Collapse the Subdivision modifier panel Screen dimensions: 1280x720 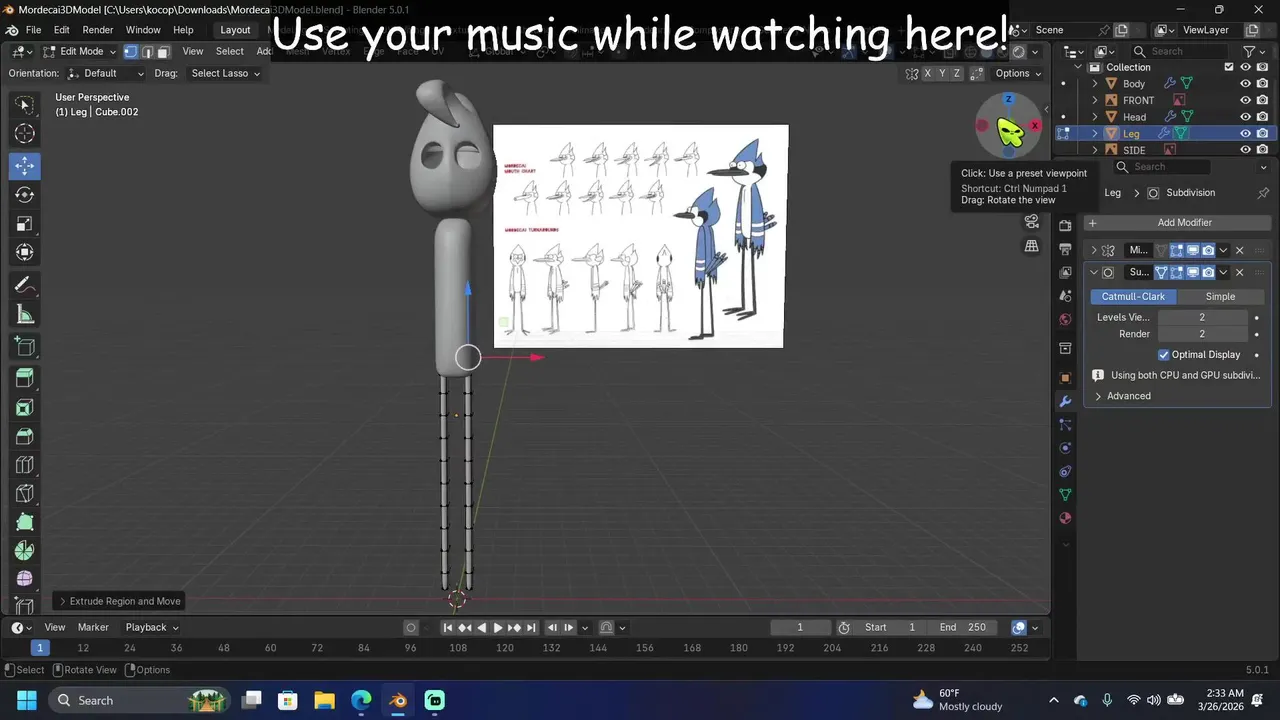(x=1093, y=272)
